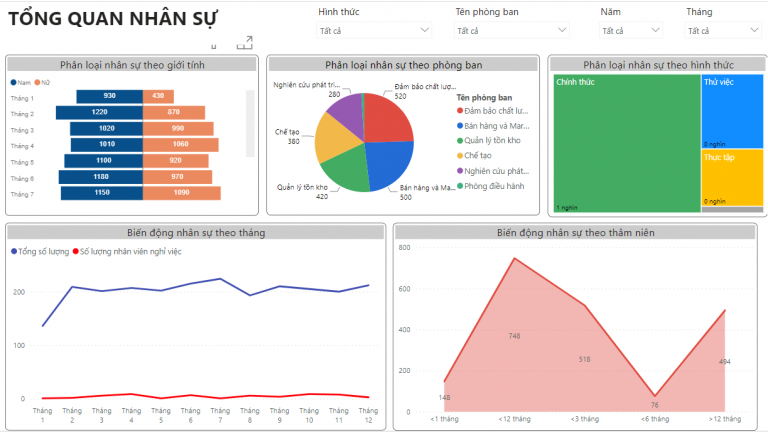This screenshot has height=432, width=768.
Task: Click the Chế tạo legend entry
Action: [x=474, y=156]
